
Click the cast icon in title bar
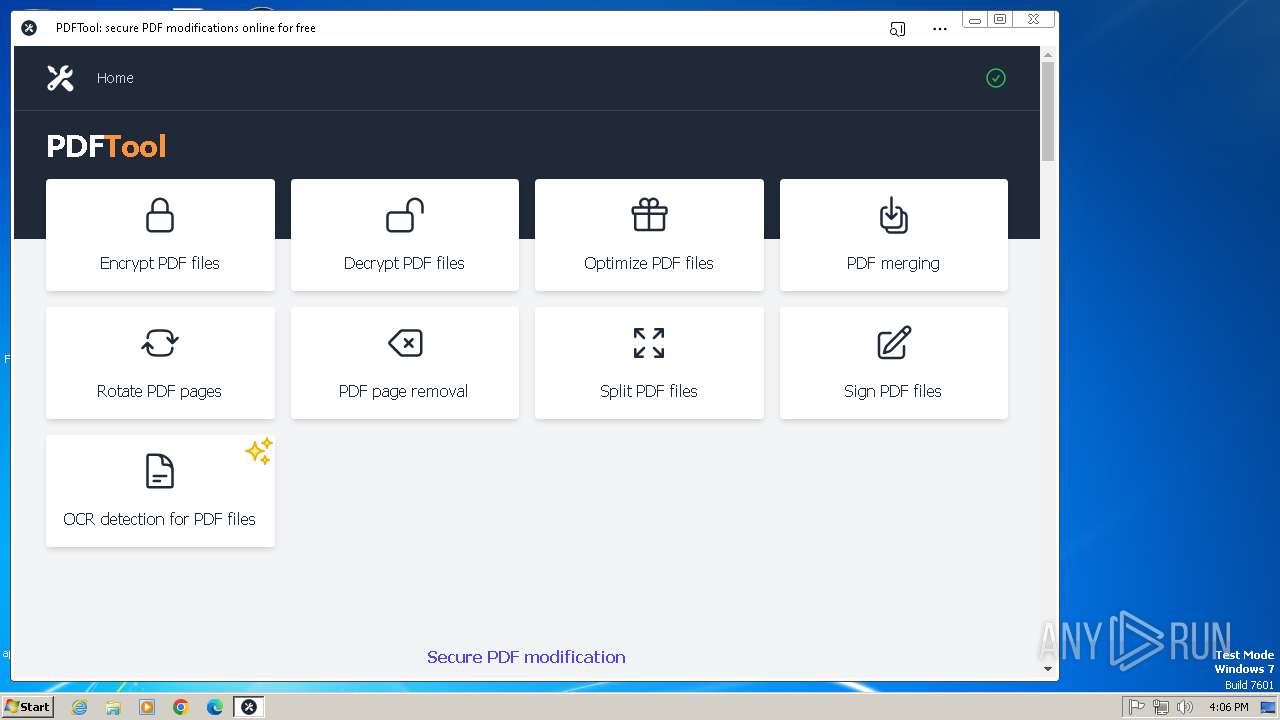click(x=897, y=29)
